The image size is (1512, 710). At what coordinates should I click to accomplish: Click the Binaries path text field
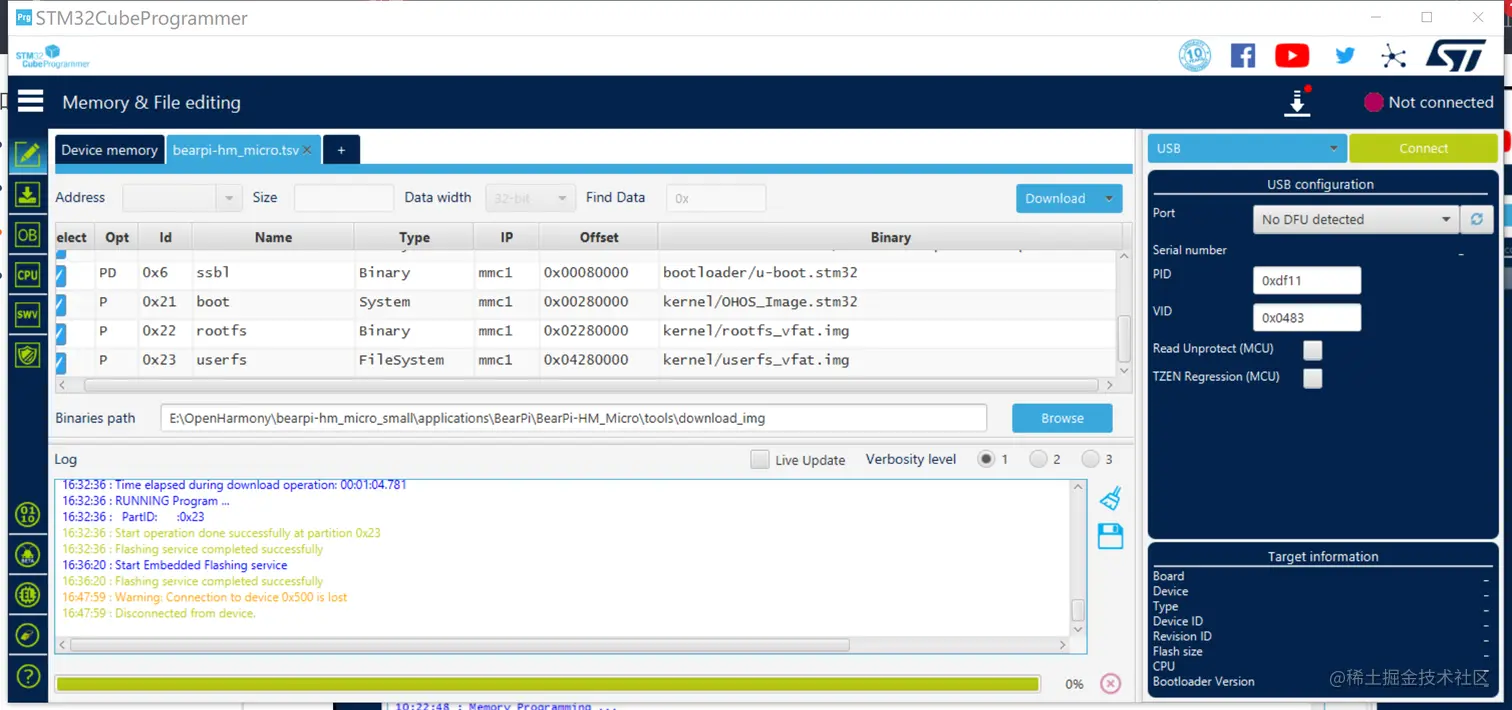tap(574, 418)
